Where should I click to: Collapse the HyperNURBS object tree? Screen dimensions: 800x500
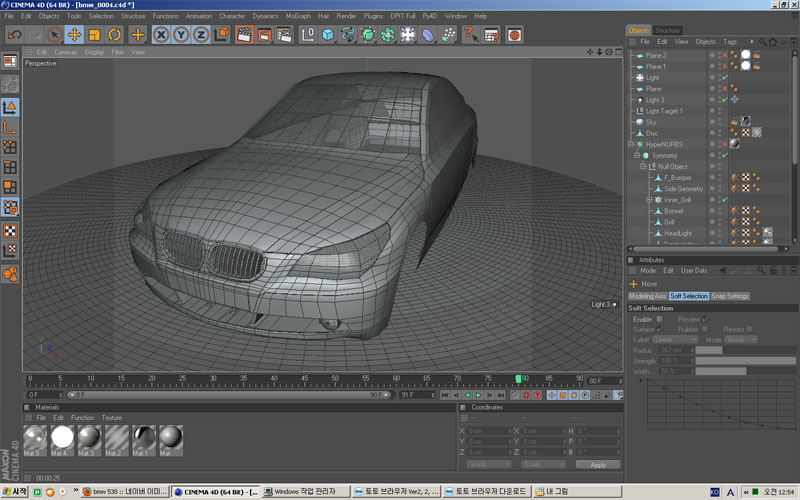pos(631,144)
